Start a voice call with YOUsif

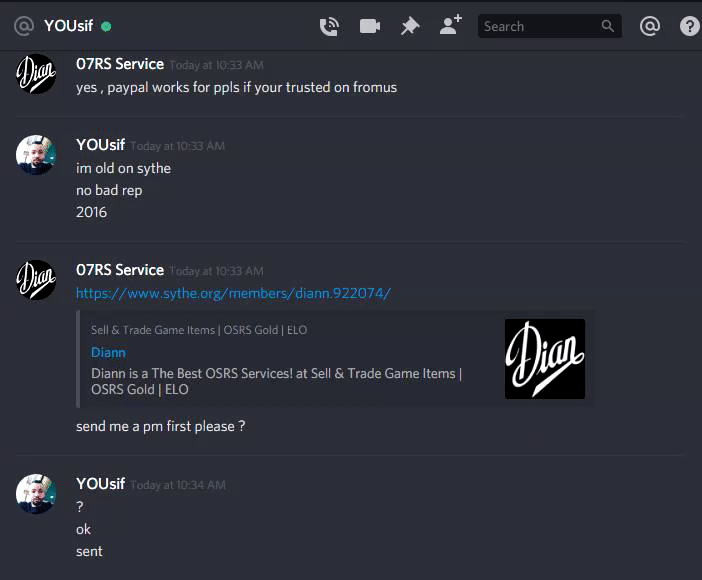(329, 26)
